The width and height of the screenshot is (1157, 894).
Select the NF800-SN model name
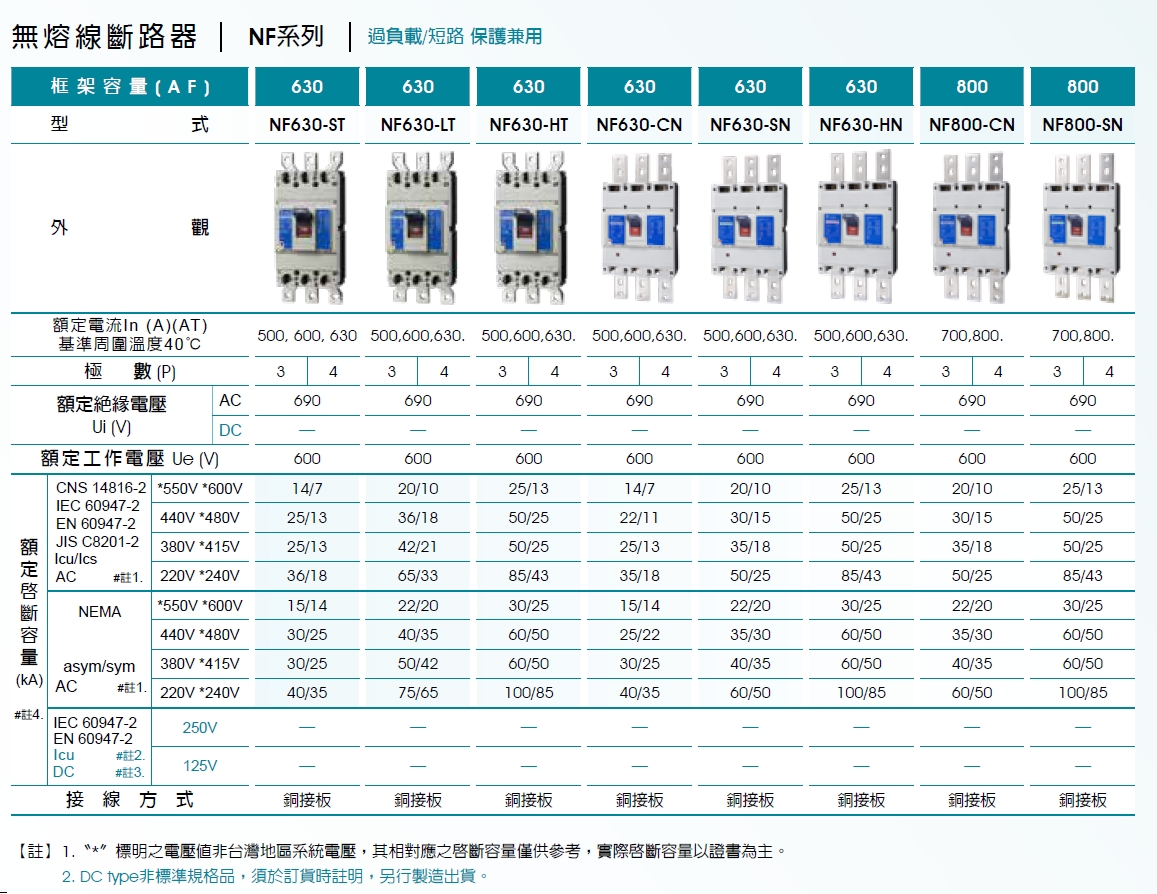[1082, 125]
